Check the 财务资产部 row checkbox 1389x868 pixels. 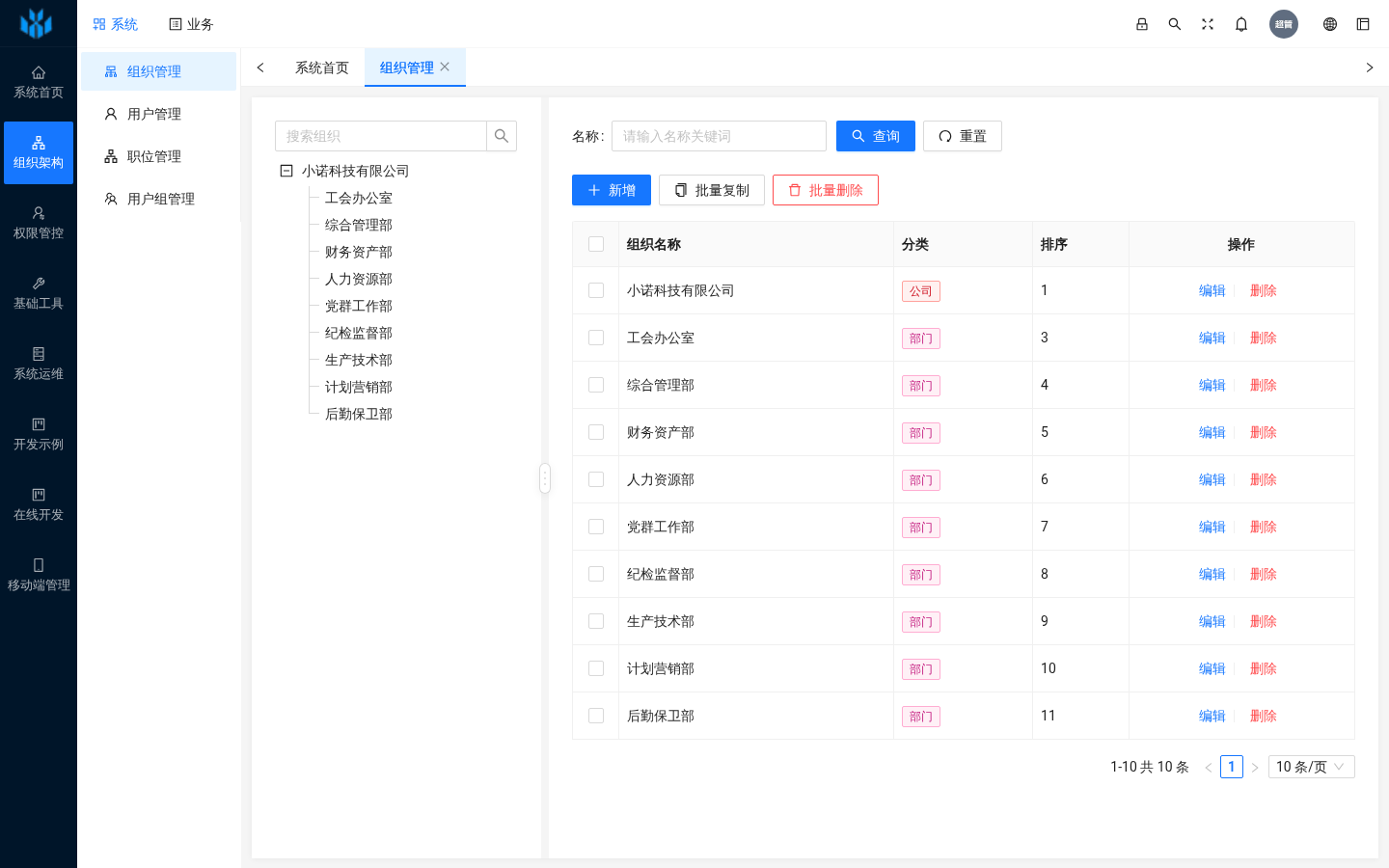point(596,432)
